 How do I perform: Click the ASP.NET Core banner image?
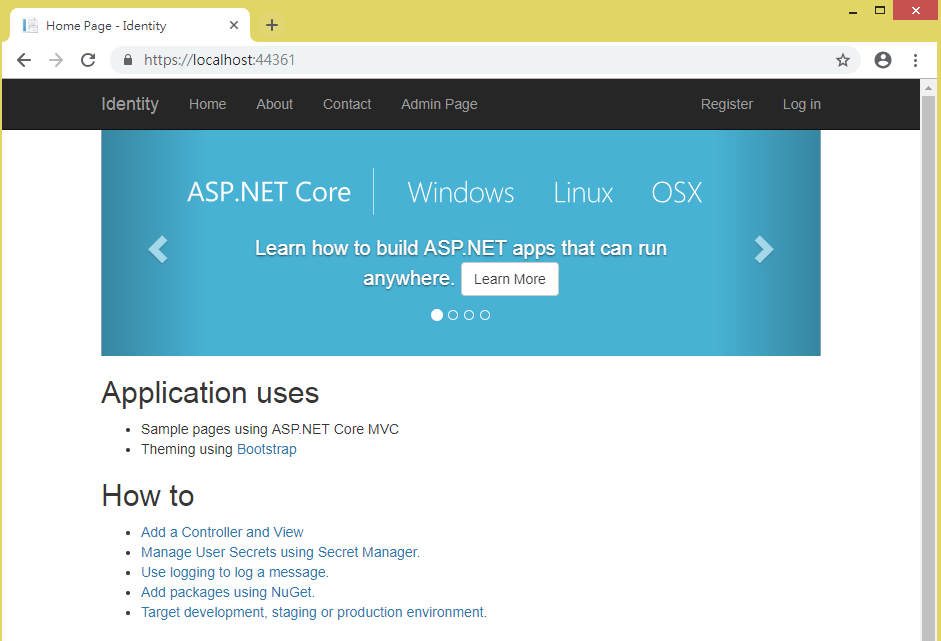pos(460,242)
